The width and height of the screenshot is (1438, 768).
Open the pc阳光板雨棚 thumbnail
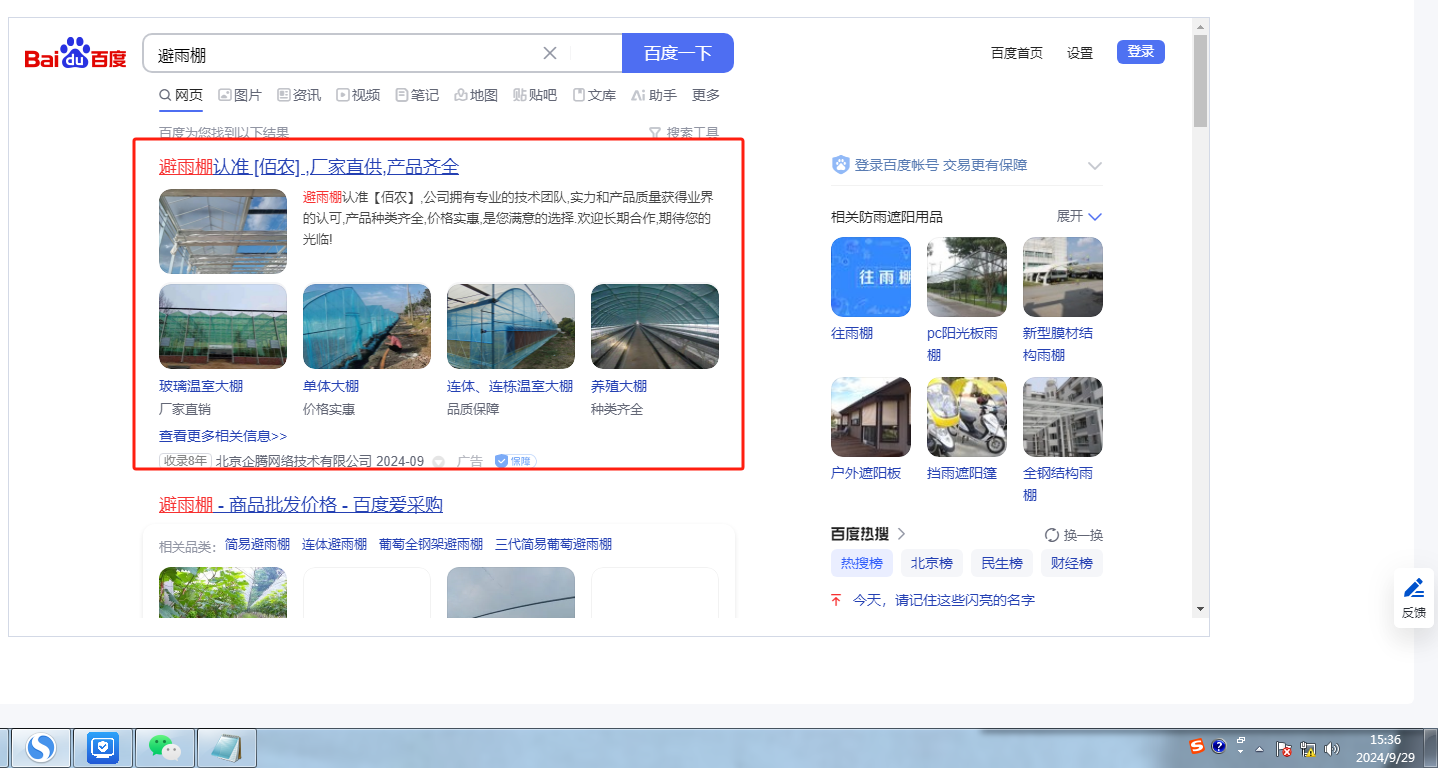pyautogui.click(x=967, y=277)
